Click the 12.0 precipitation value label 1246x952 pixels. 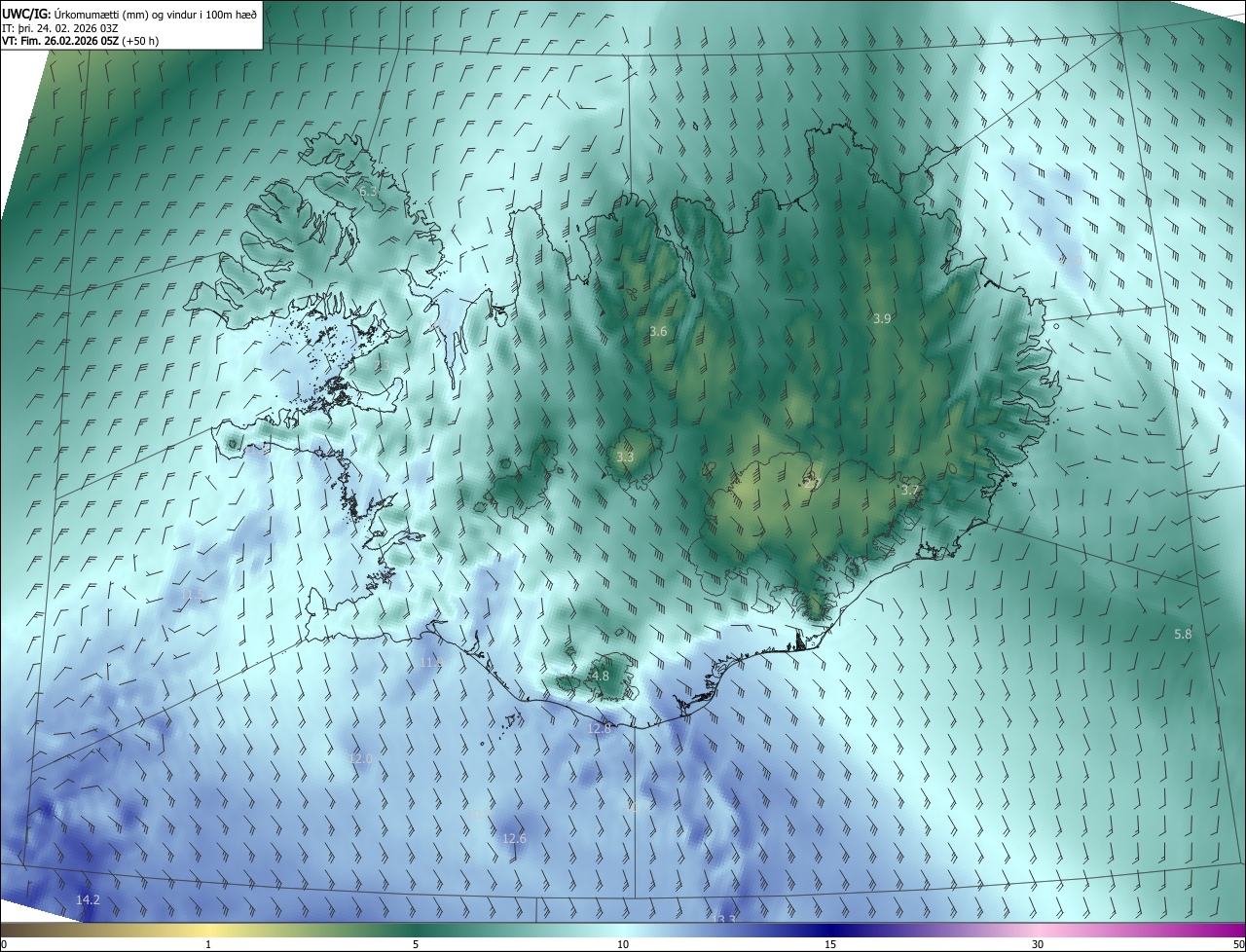point(361,758)
